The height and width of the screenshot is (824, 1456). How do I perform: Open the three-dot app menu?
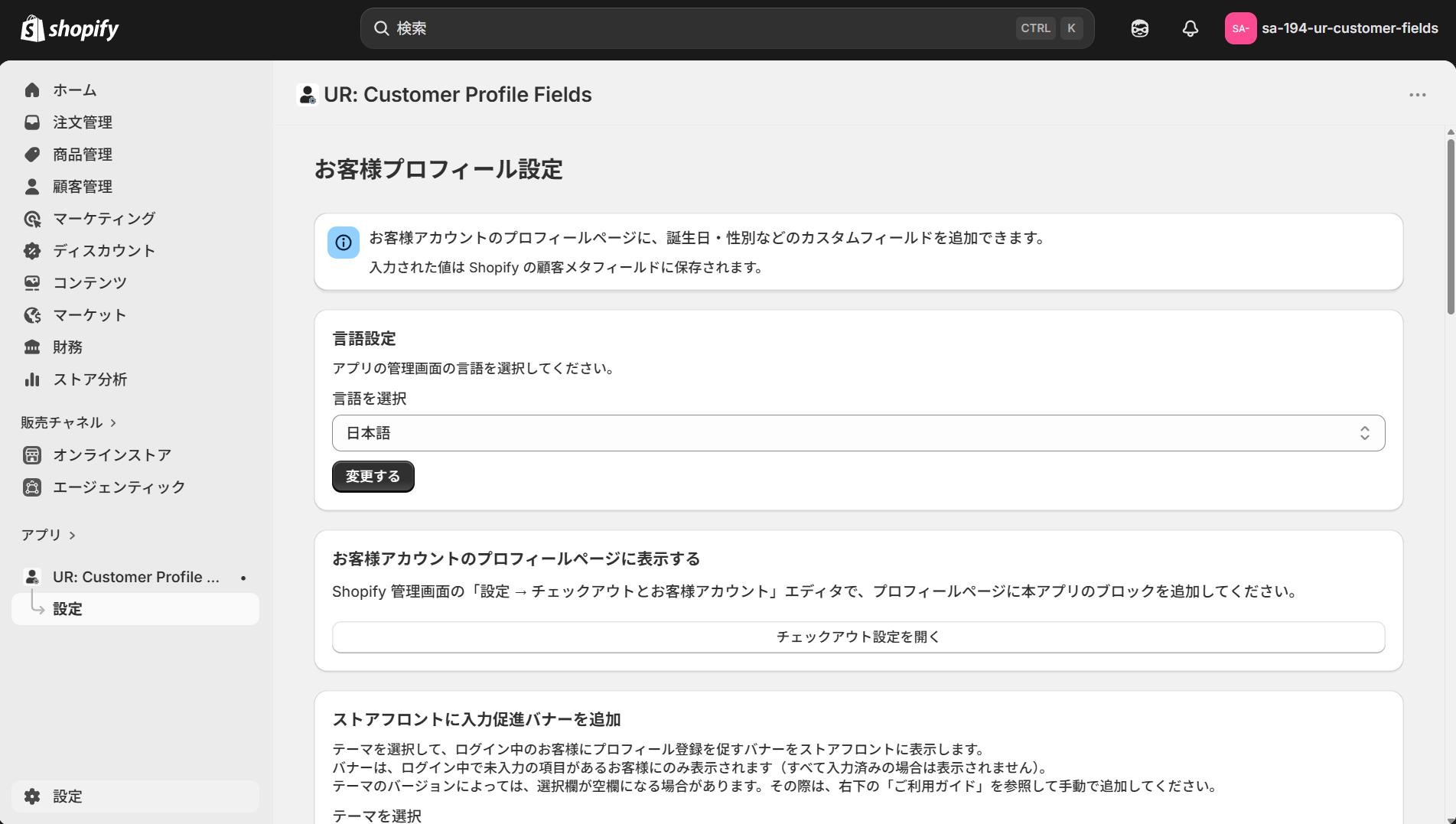[1417, 95]
